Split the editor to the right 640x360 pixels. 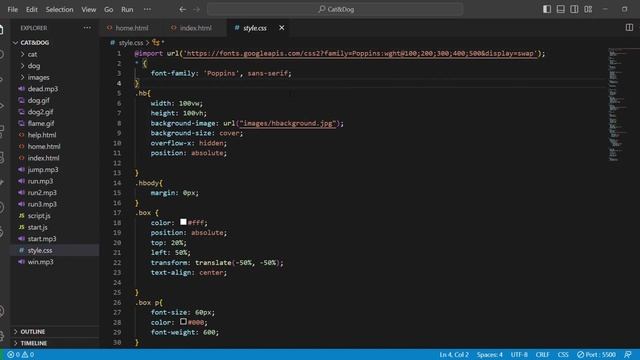[629, 28]
